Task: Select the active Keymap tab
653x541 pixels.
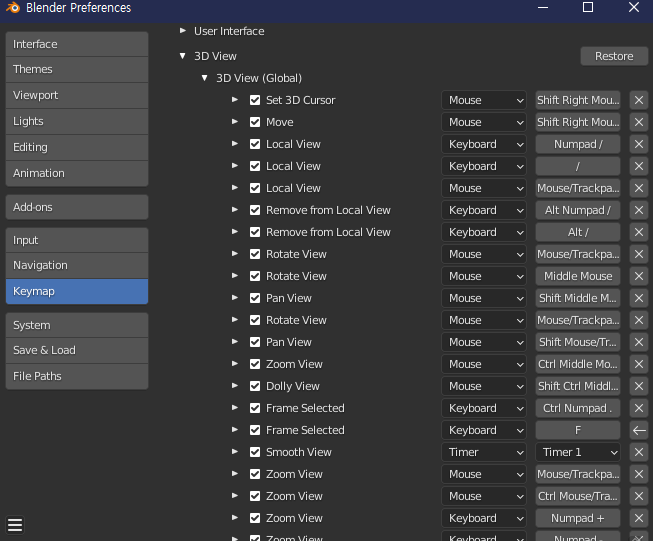Action: (x=77, y=292)
